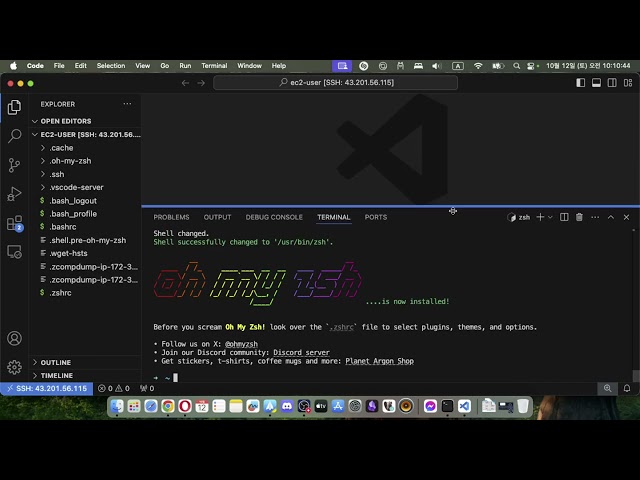640x480 pixels.
Task: Expand the Outline section
Action: 86,362
